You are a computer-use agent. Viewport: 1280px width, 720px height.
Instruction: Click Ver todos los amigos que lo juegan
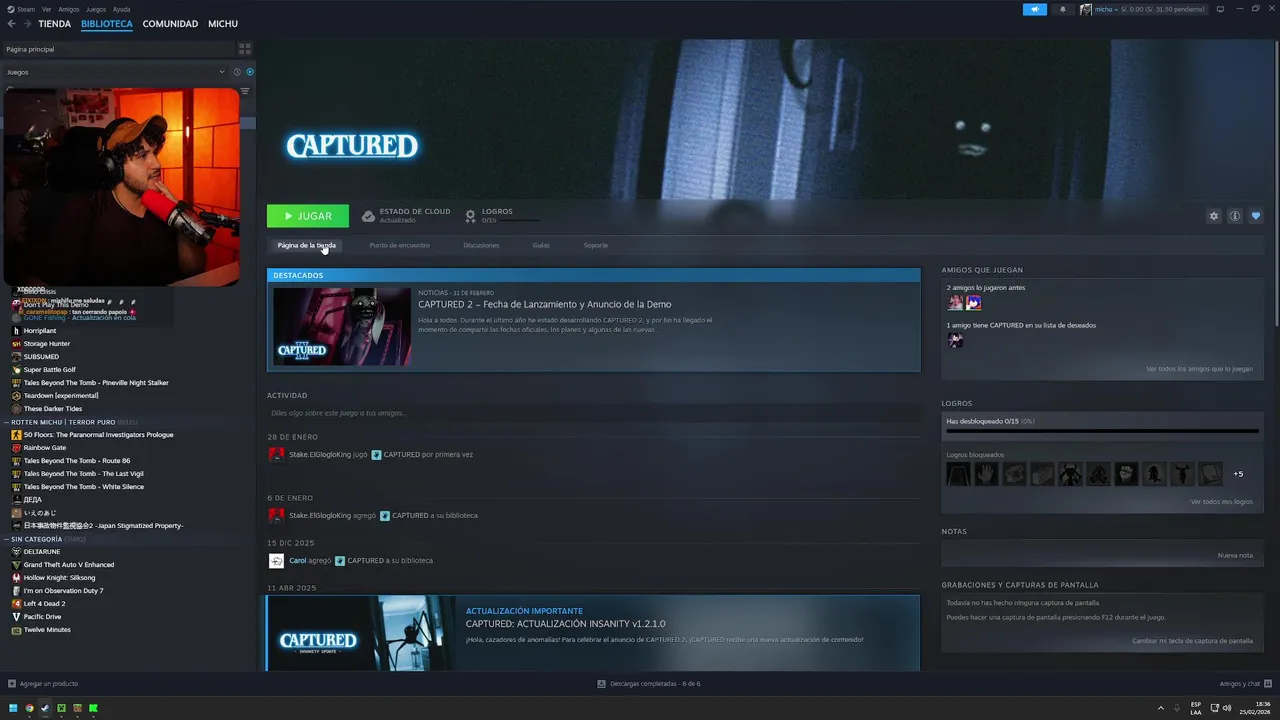click(1199, 369)
